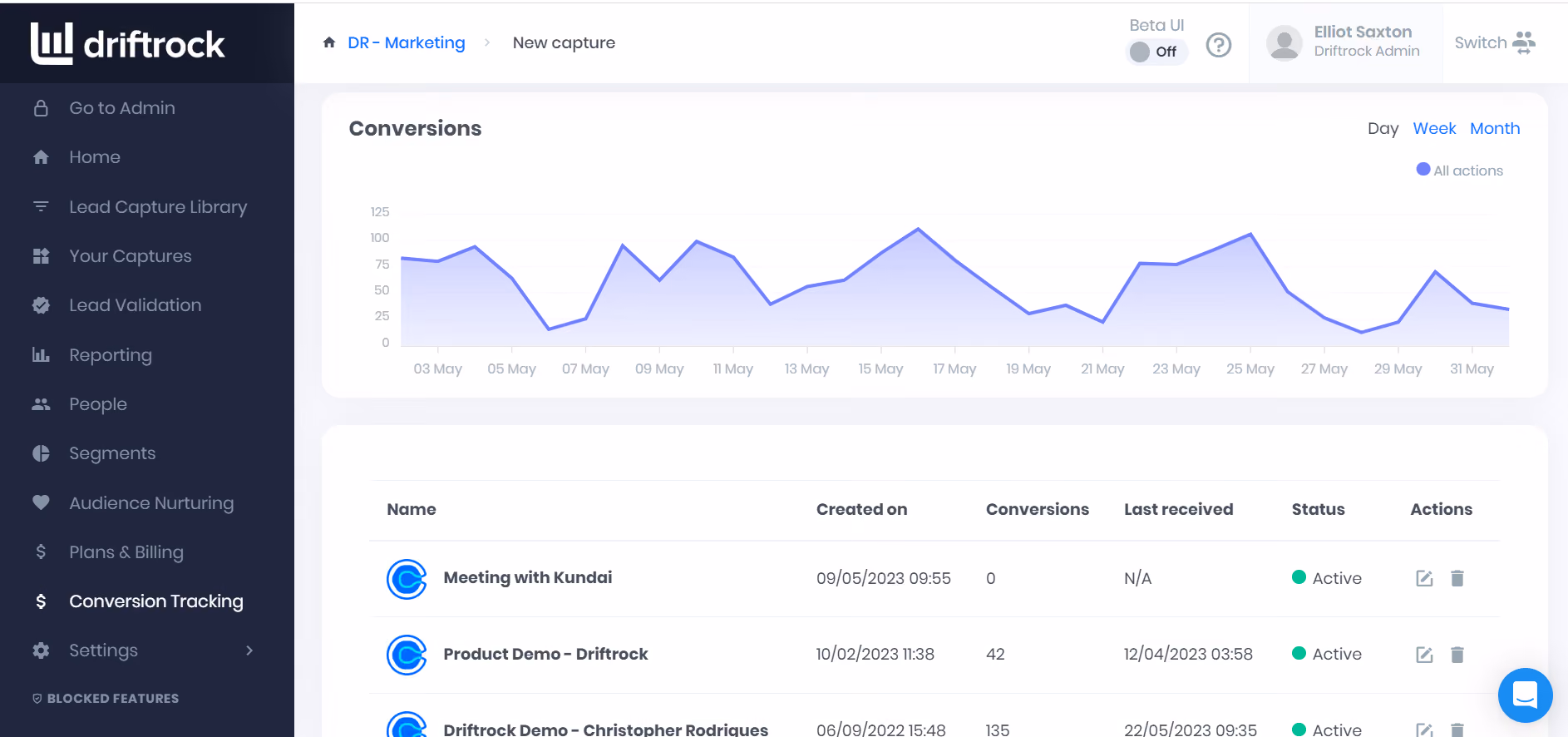This screenshot has width=1568, height=737.
Task: Click the Driftrock logo
Action: coord(127,43)
